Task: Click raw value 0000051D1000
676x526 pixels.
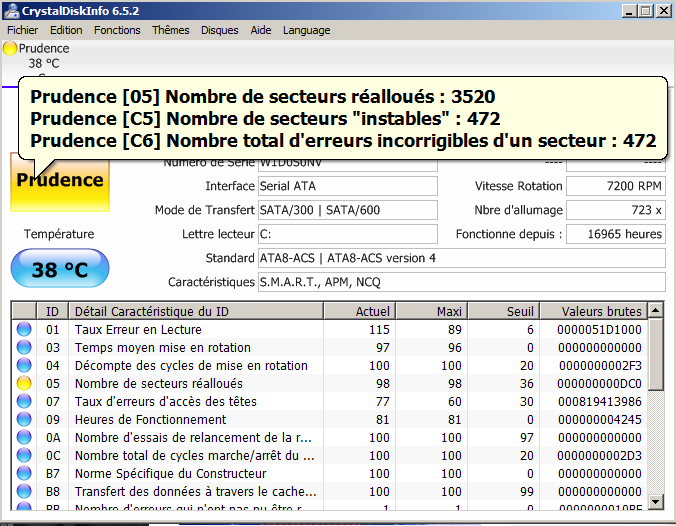Action: coord(599,329)
